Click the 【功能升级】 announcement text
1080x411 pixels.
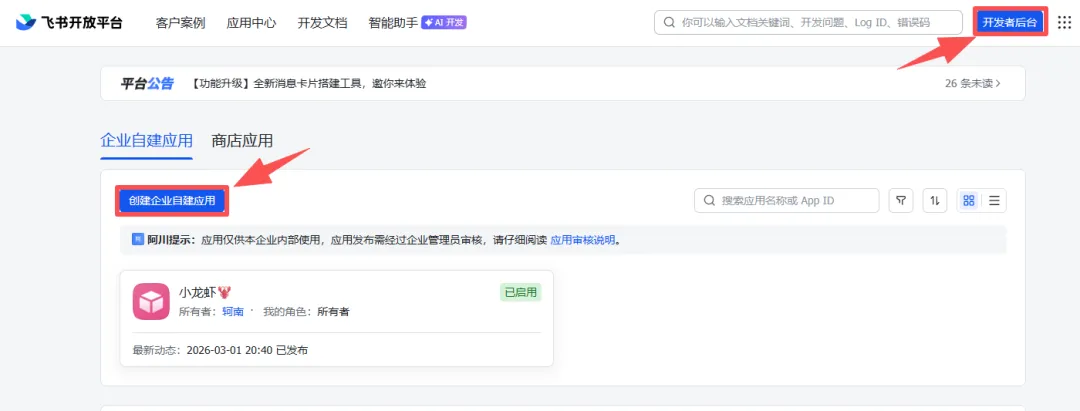309,83
